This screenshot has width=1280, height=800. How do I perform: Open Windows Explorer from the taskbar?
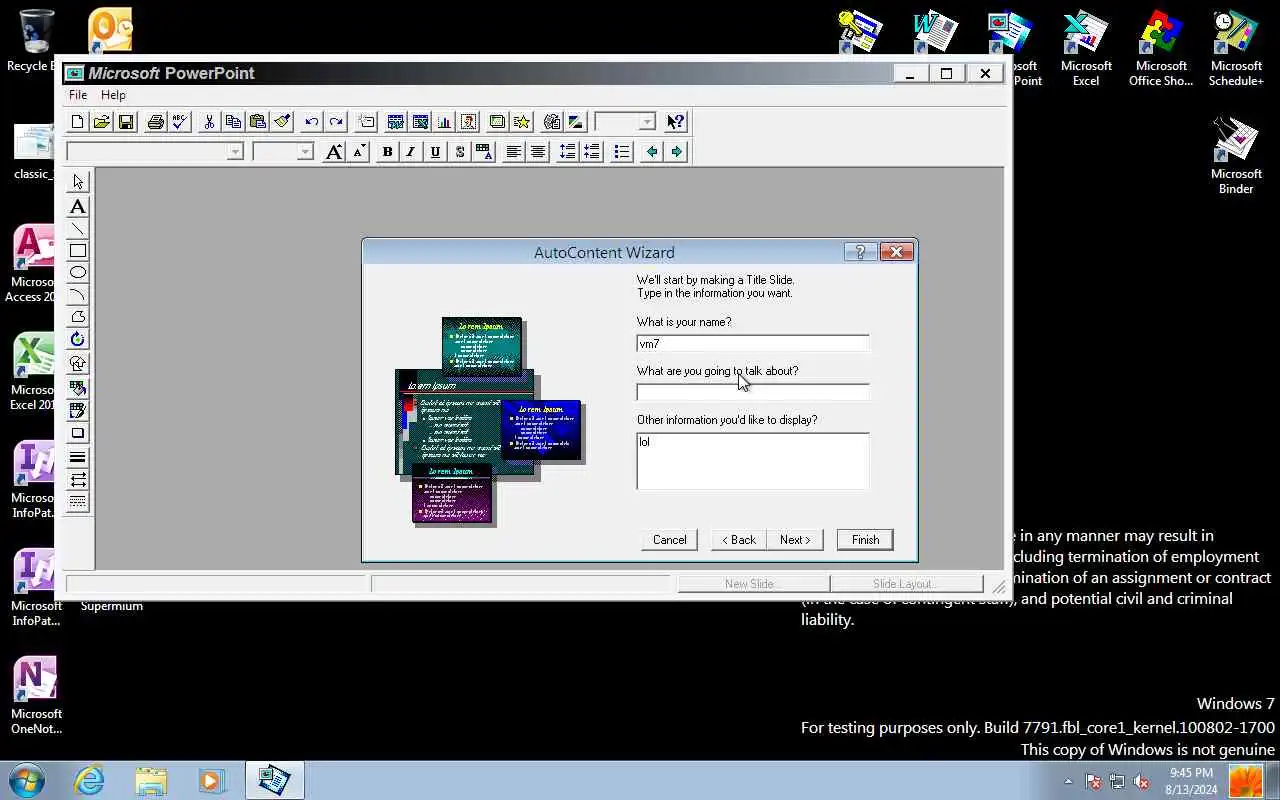(x=151, y=780)
